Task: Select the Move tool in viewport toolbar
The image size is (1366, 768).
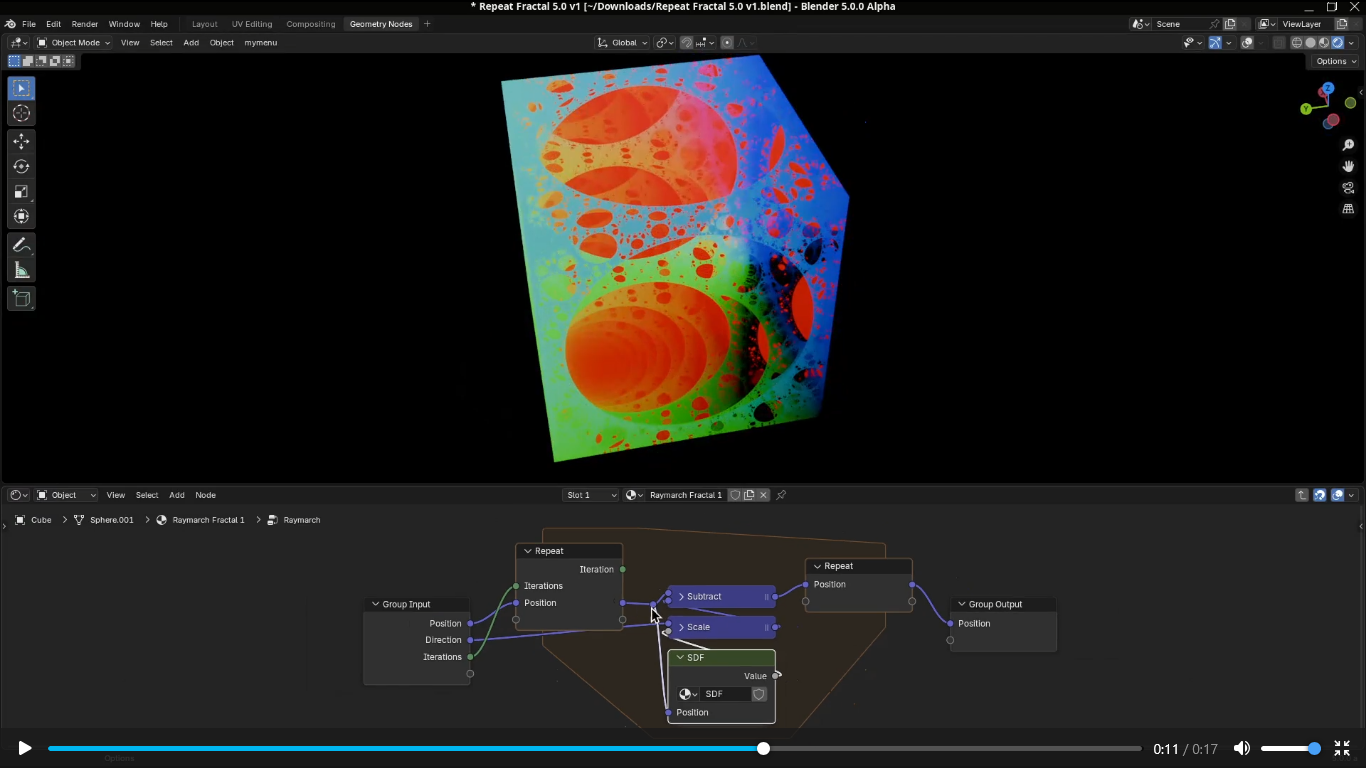Action: 21,142
